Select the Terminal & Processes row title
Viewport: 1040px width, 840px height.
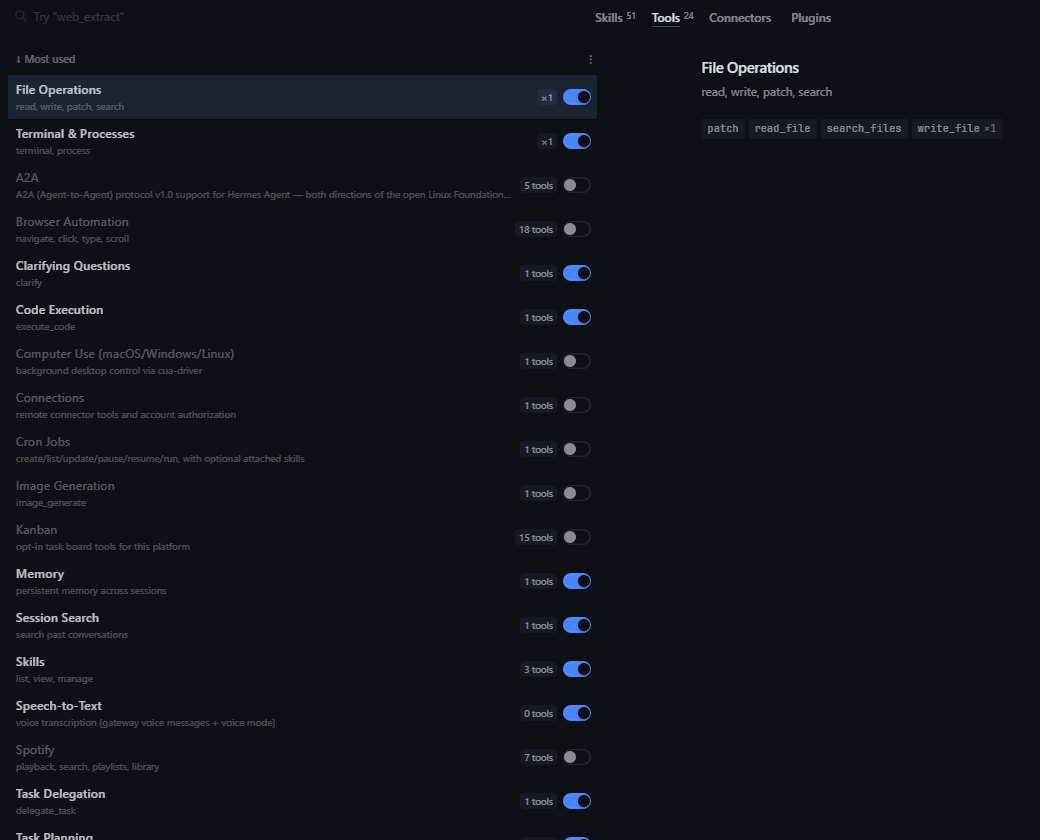coord(75,134)
